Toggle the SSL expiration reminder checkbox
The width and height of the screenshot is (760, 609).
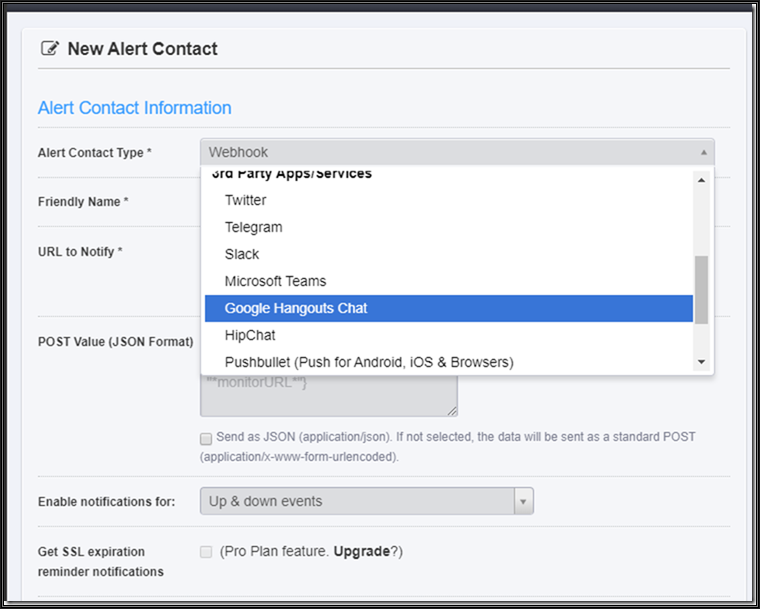coord(206,552)
